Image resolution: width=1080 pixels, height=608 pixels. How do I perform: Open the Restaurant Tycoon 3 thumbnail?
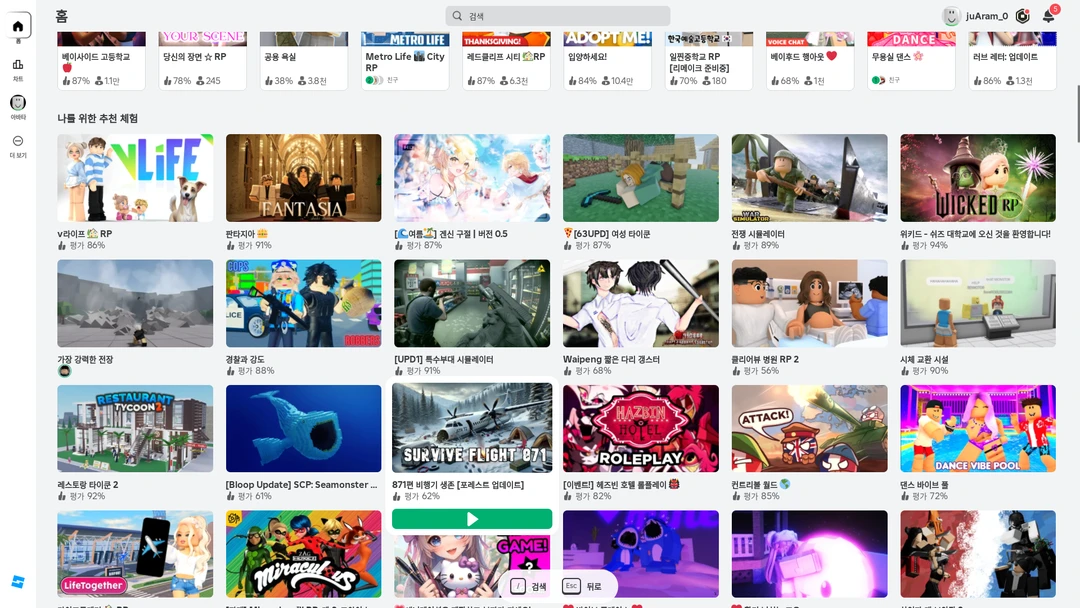coord(135,428)
